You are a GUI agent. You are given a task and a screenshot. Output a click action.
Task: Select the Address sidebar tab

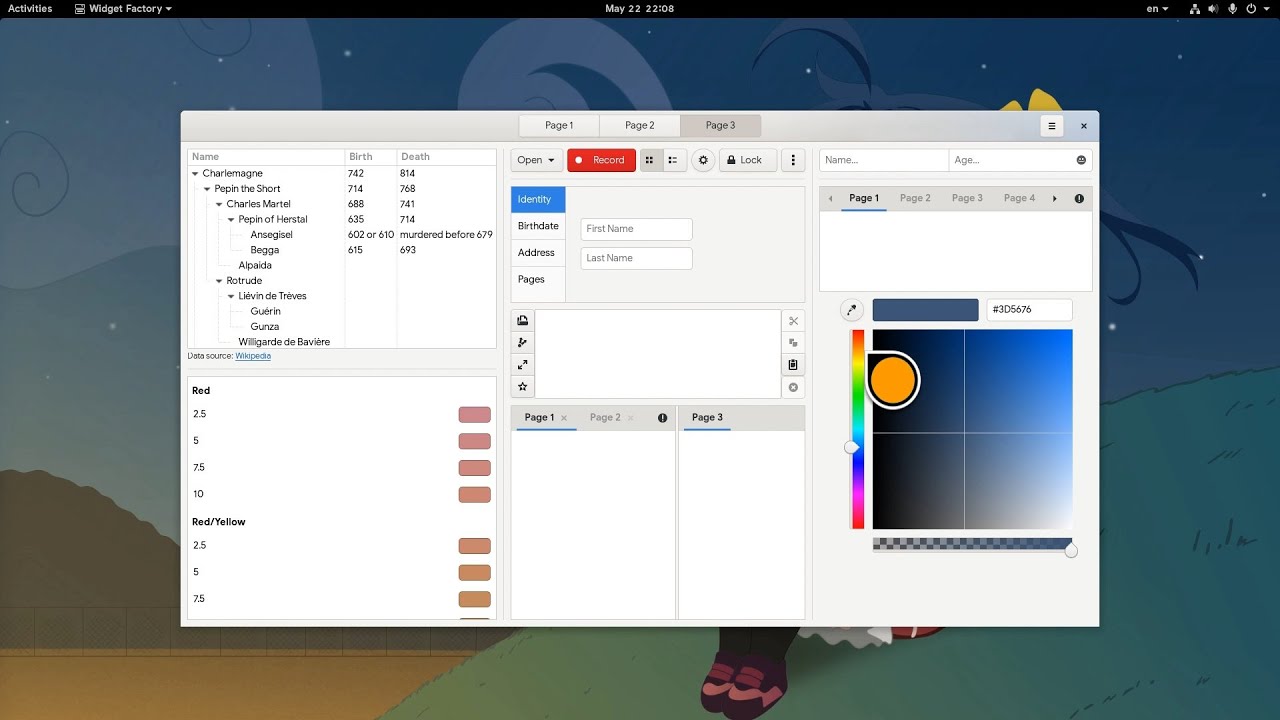tap(538, 253)
